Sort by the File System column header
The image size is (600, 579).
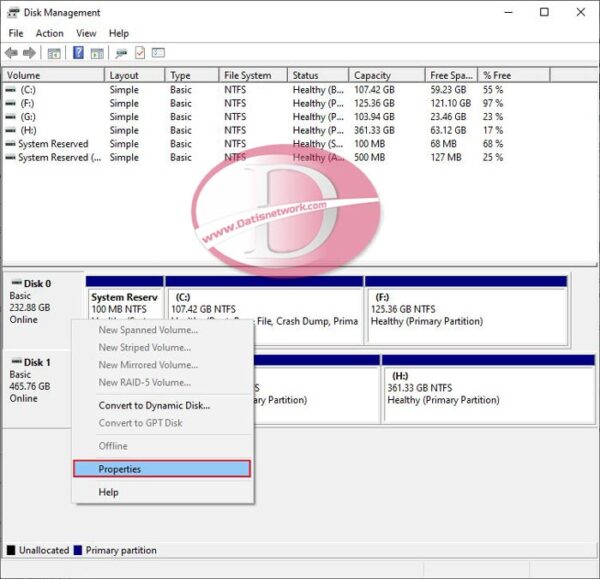[x=247, y=75]
